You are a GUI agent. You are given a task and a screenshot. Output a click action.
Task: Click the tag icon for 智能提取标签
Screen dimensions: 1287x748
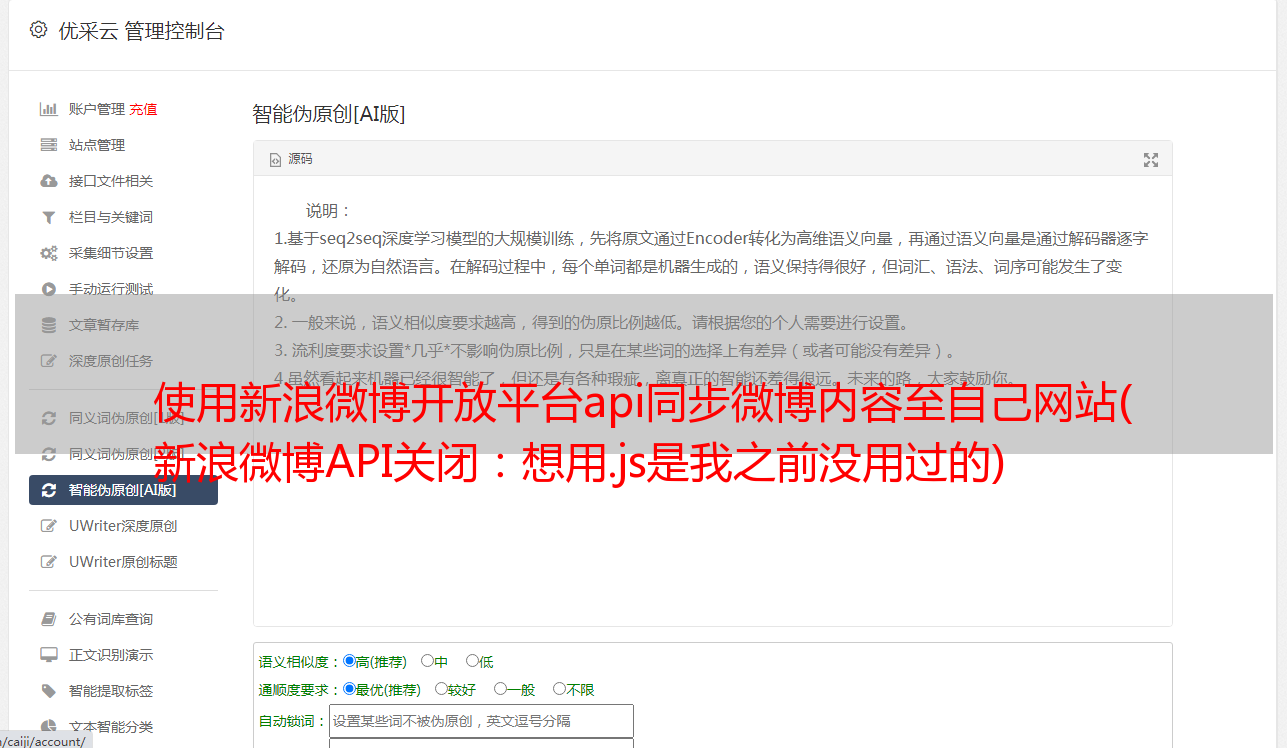coord(48,691)
